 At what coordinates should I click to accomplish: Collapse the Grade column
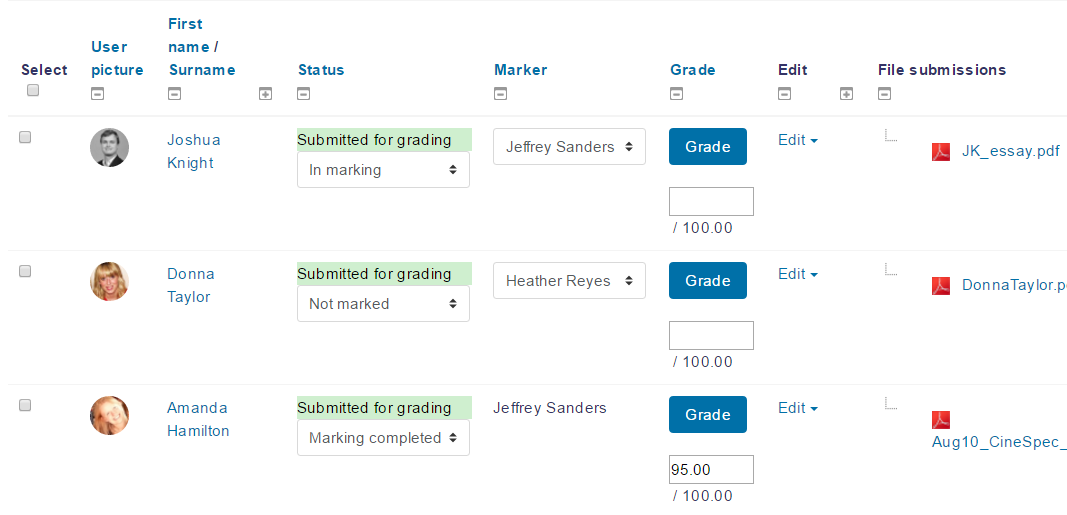click(676, 95)
